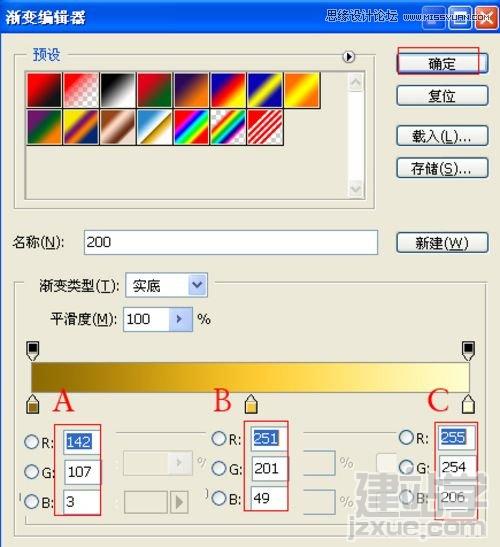Click the R field showing 255
The width and height of the screenshot is (500, 547).
[x=456, y=437]
